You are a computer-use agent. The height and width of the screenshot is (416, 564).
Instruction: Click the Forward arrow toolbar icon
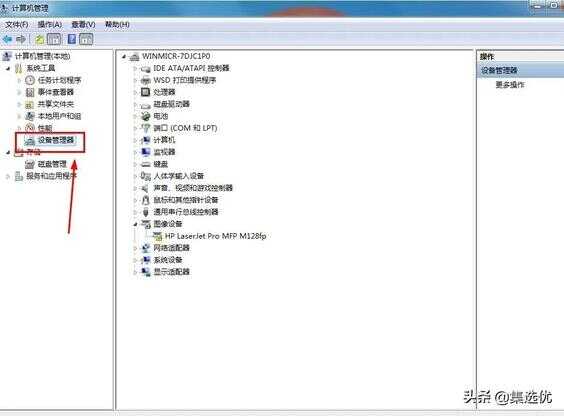[21, 39]
